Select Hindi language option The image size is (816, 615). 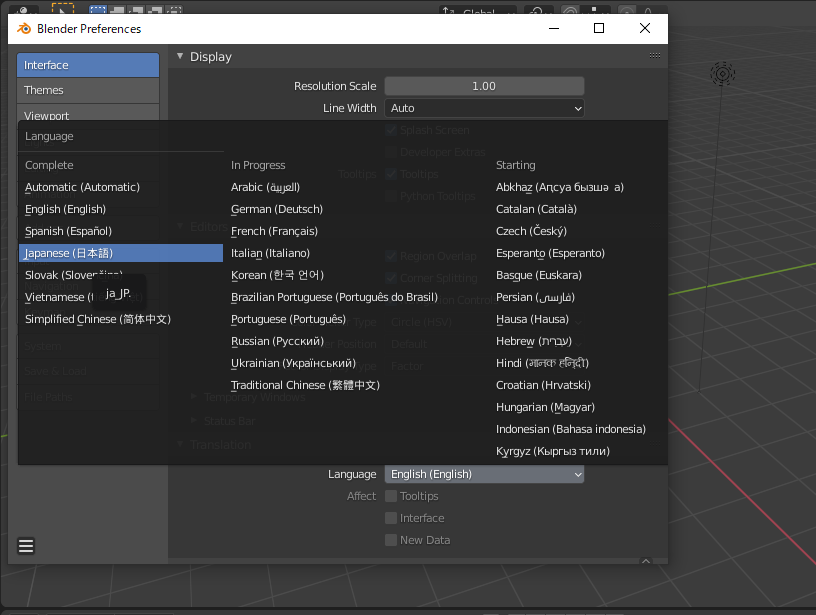pos(542,363)
